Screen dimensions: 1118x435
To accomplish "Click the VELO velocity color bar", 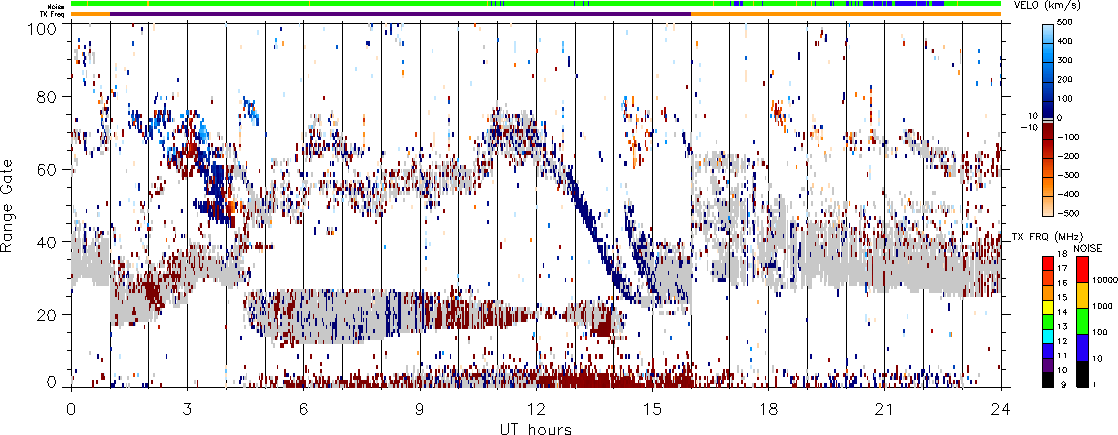I will 1048,119.
